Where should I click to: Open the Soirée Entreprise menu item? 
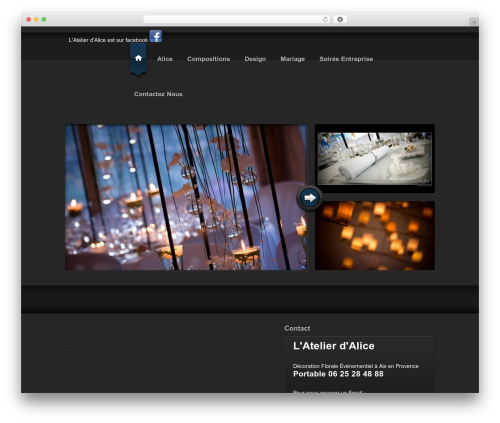click(x=346, y=59)
